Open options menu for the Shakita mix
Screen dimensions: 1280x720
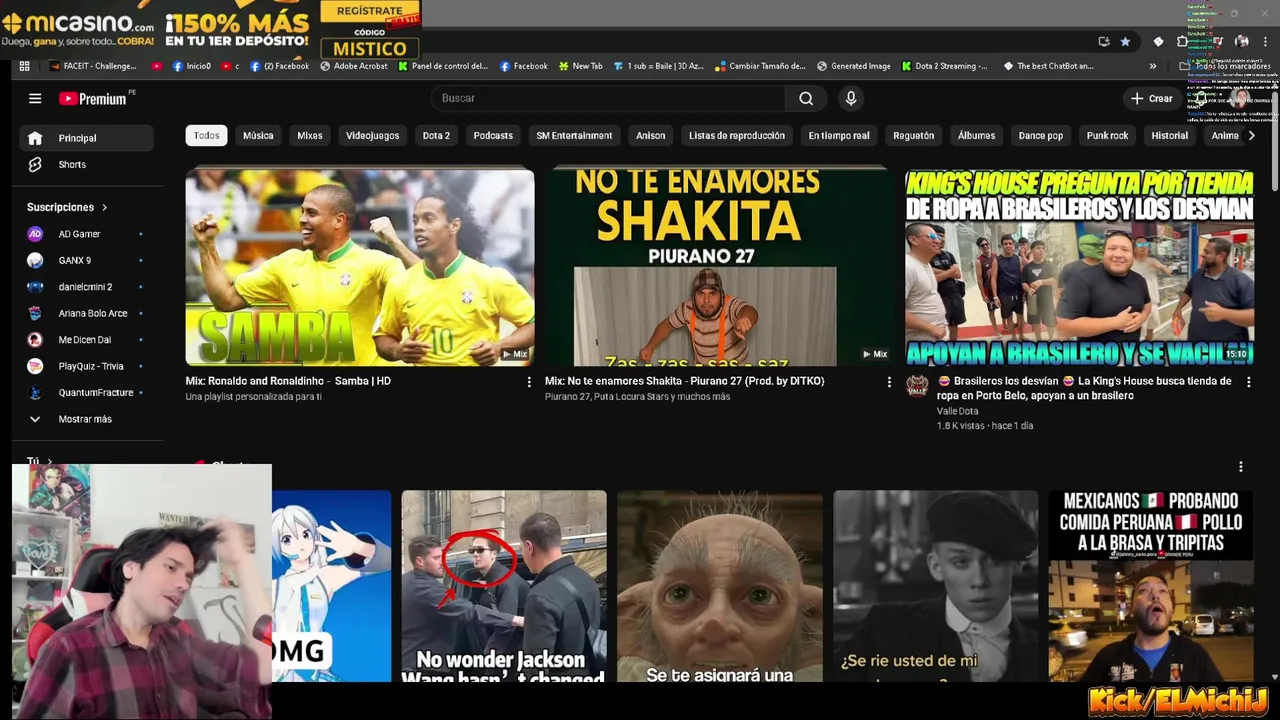click(889, 382)
